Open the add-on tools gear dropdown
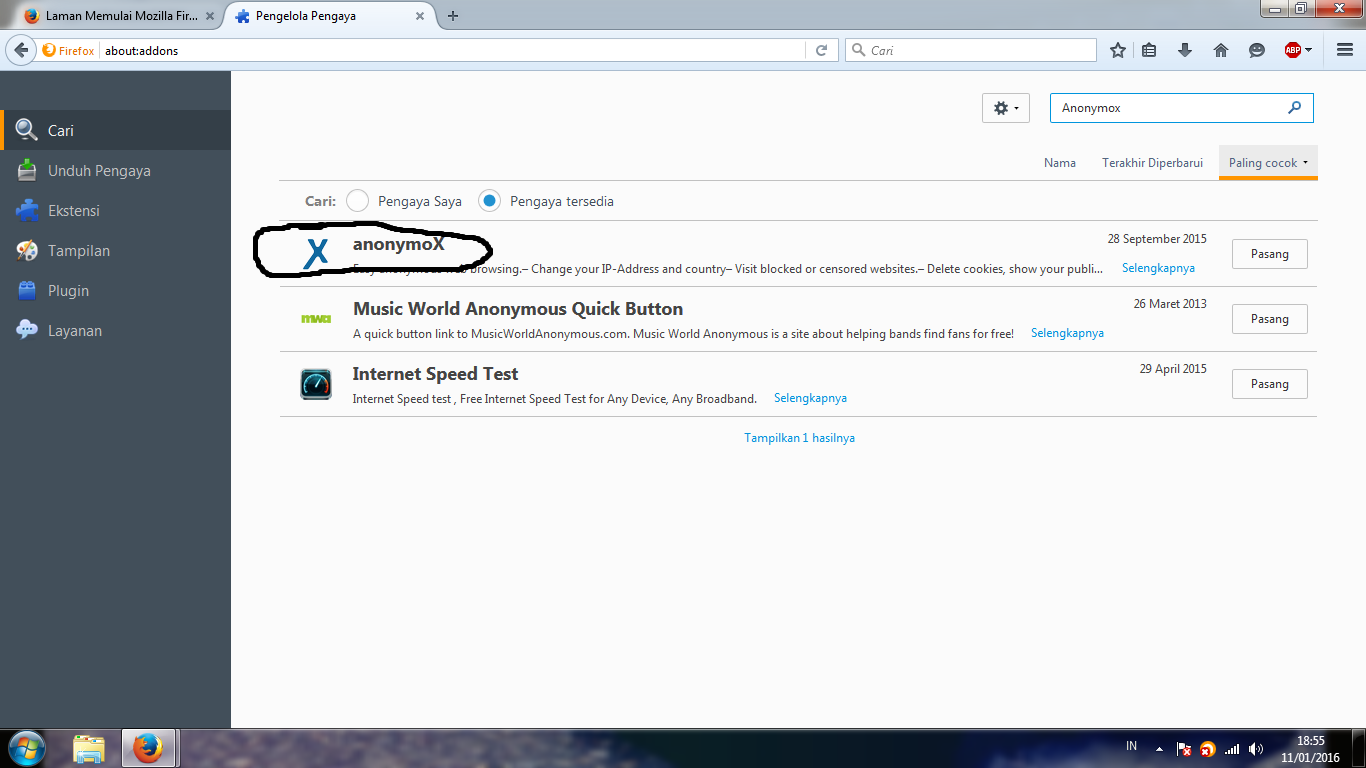The height and width of the screenshot is (768, 1366). coord(1006,108)
